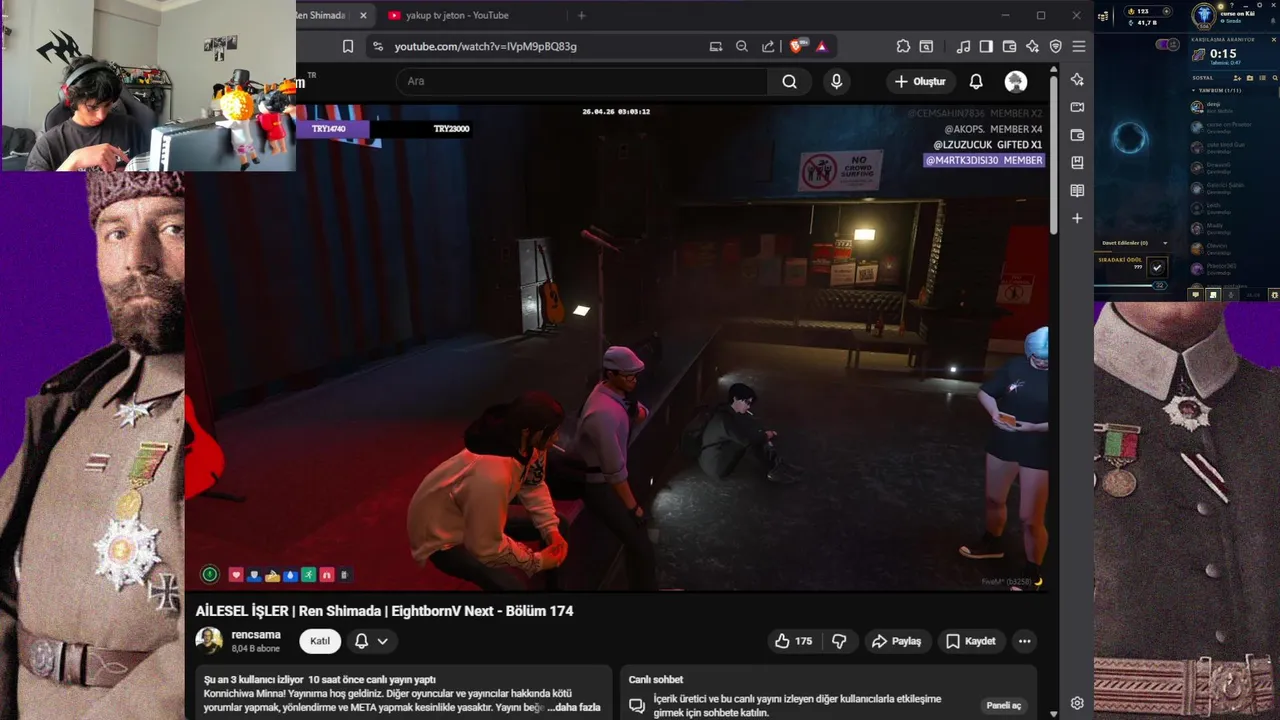Click the YouTube search field labeled Ara
Viewport: 1280px width, 720px height.
(582, 82)
